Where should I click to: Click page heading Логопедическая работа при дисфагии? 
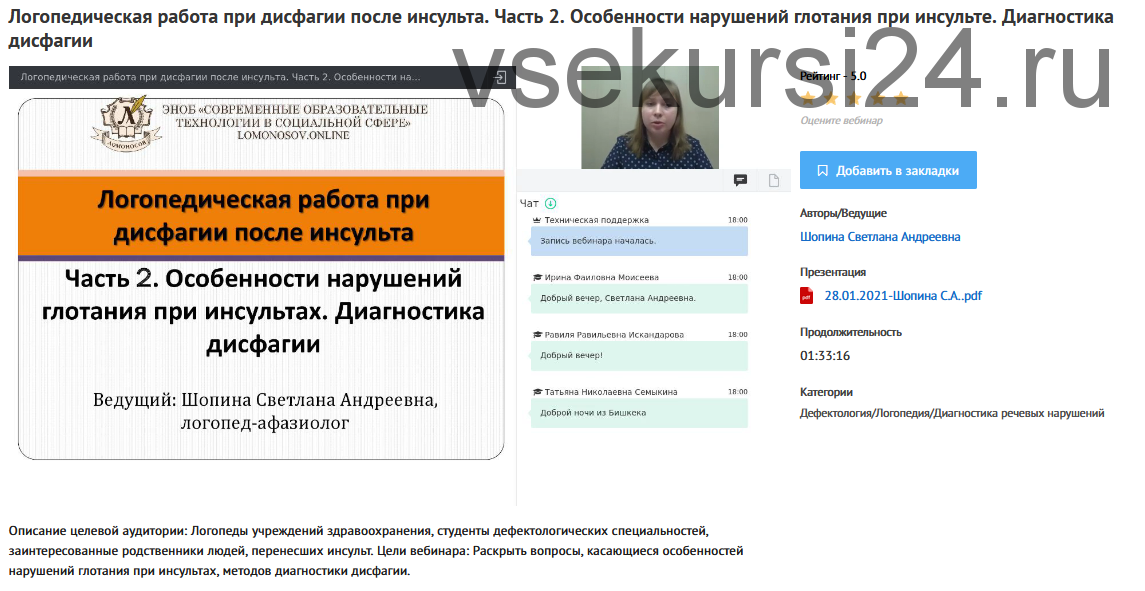[561, 28]
